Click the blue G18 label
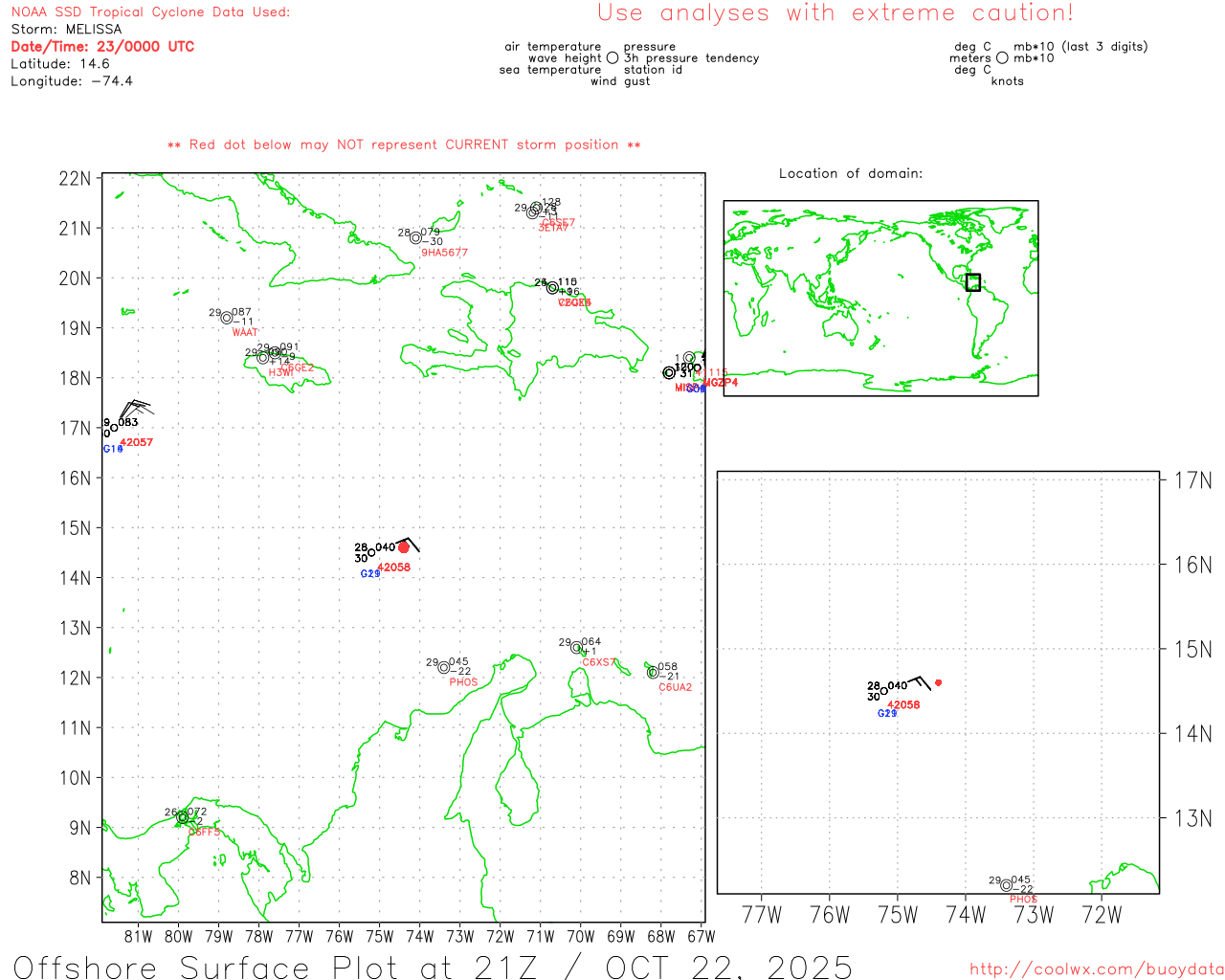This screenshot has height=980, width=1225. [x=113, y=449]
